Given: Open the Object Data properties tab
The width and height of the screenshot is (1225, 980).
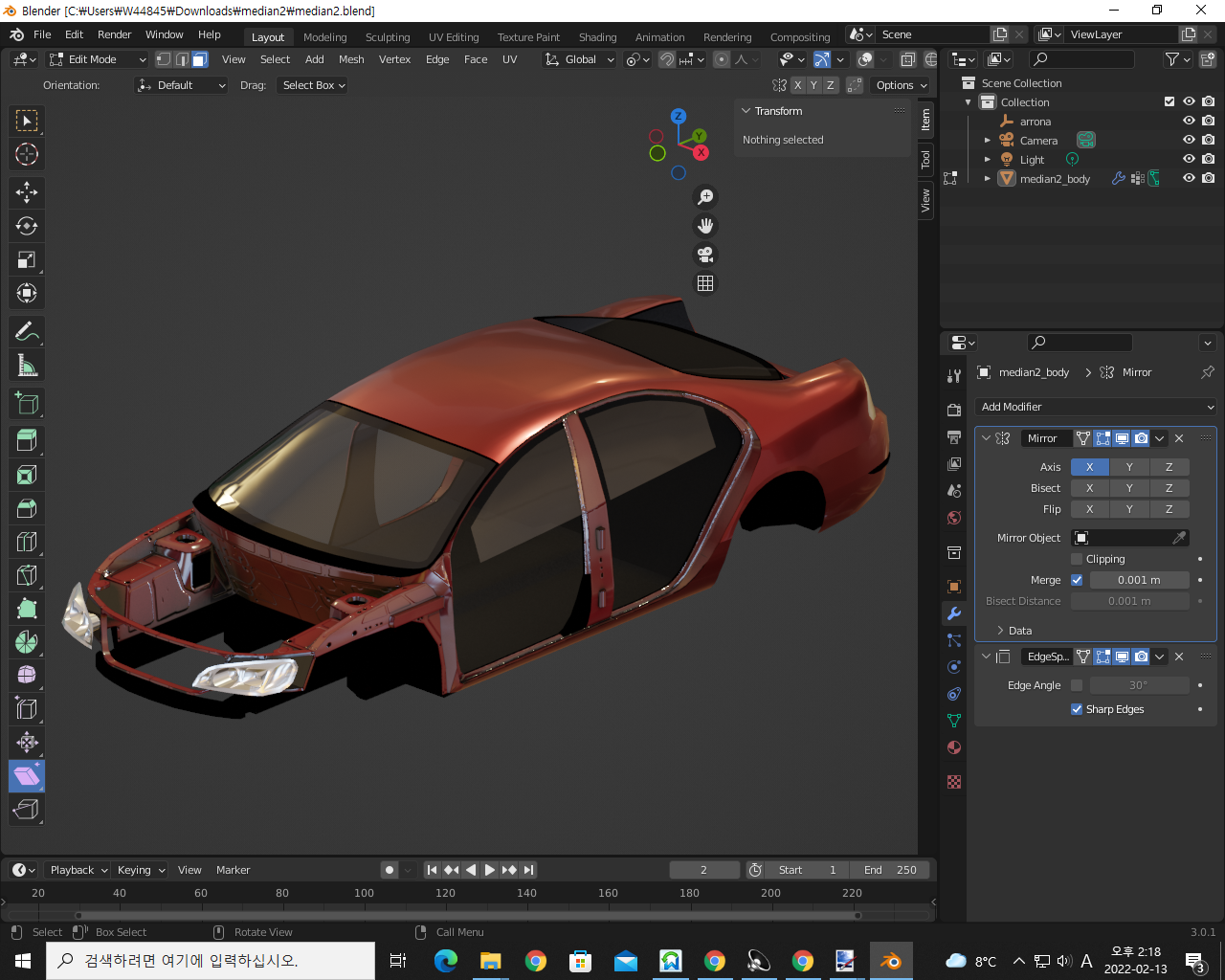Looking at the screenshot, I should 954,721.
